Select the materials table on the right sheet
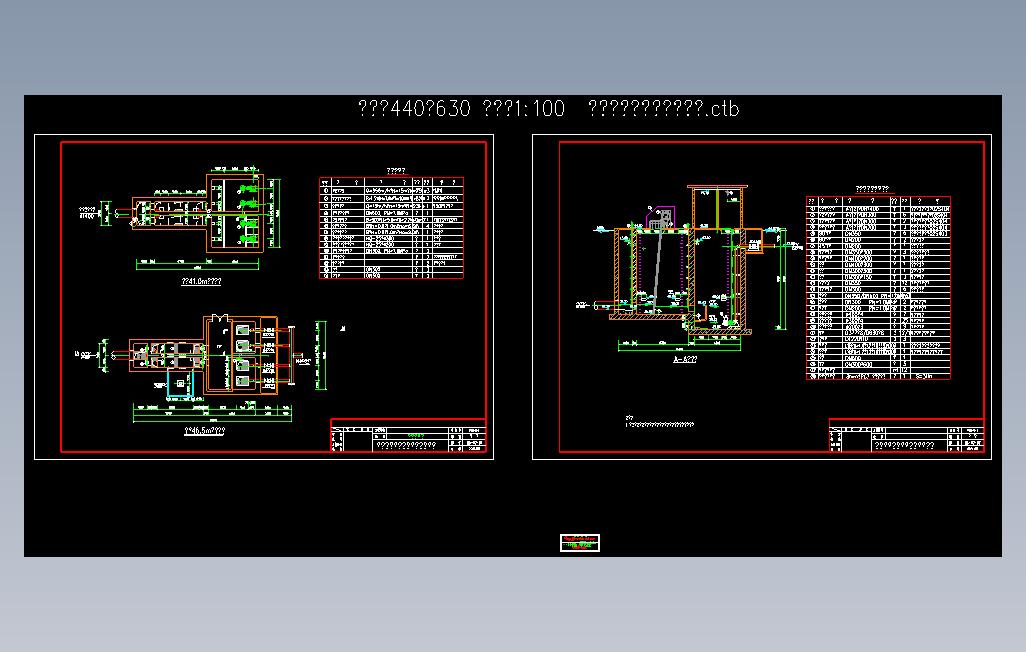This screenshot has height=652, width=1026. (878, 287)
